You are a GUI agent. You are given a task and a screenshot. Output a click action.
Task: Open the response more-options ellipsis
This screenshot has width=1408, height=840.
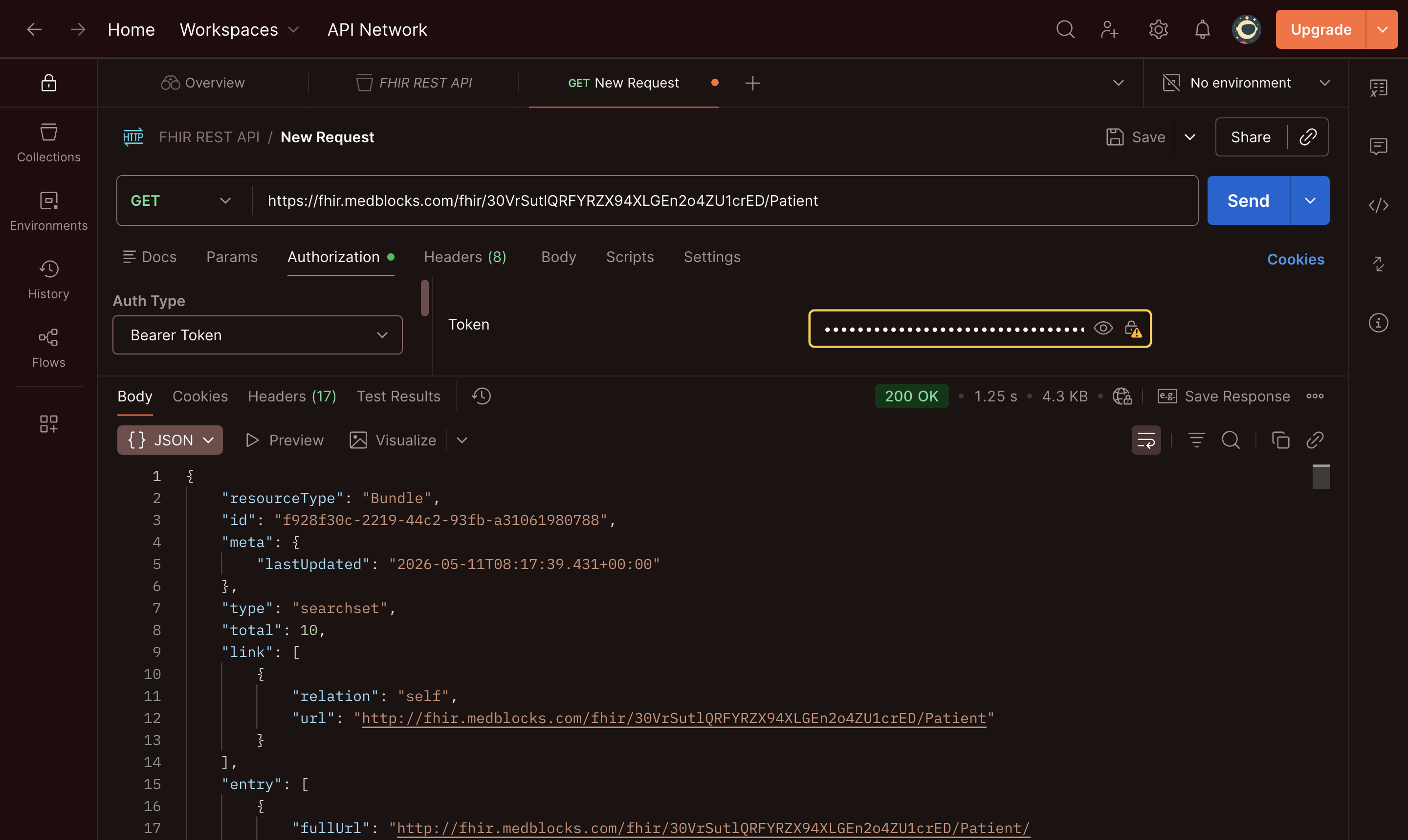coord(1315,396)
